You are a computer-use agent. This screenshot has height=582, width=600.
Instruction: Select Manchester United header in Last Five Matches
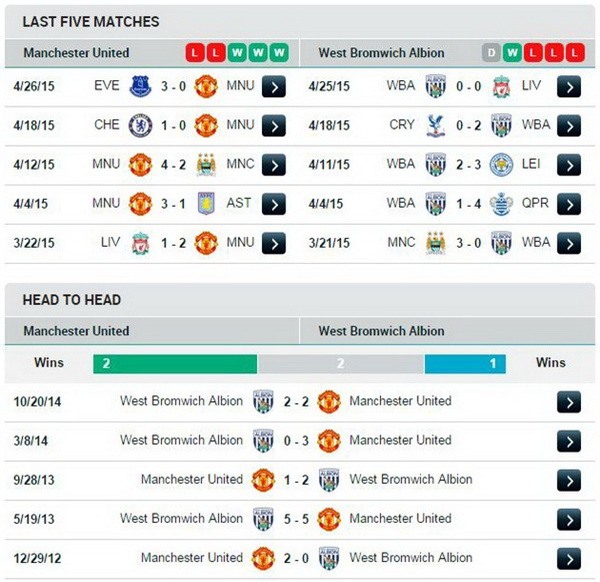click(76, 52)
